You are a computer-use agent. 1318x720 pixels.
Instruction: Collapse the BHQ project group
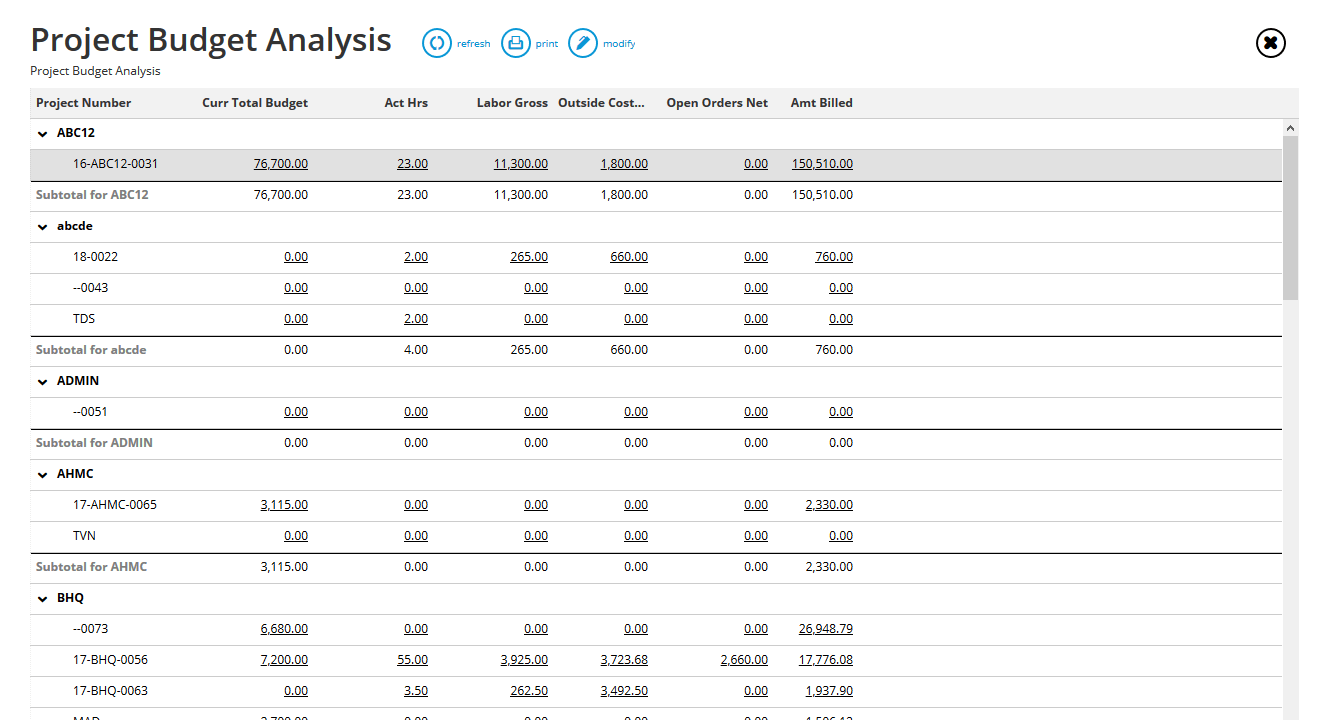tap(42, 597)
